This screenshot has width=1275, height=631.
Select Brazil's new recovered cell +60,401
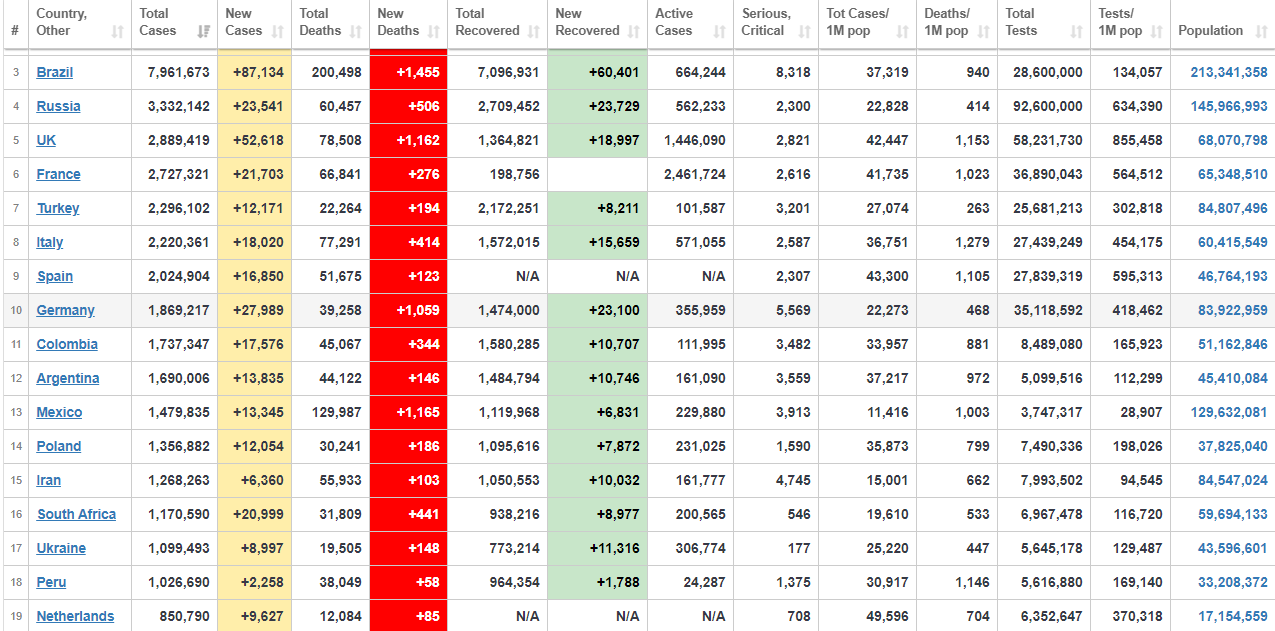click(598, 72)
